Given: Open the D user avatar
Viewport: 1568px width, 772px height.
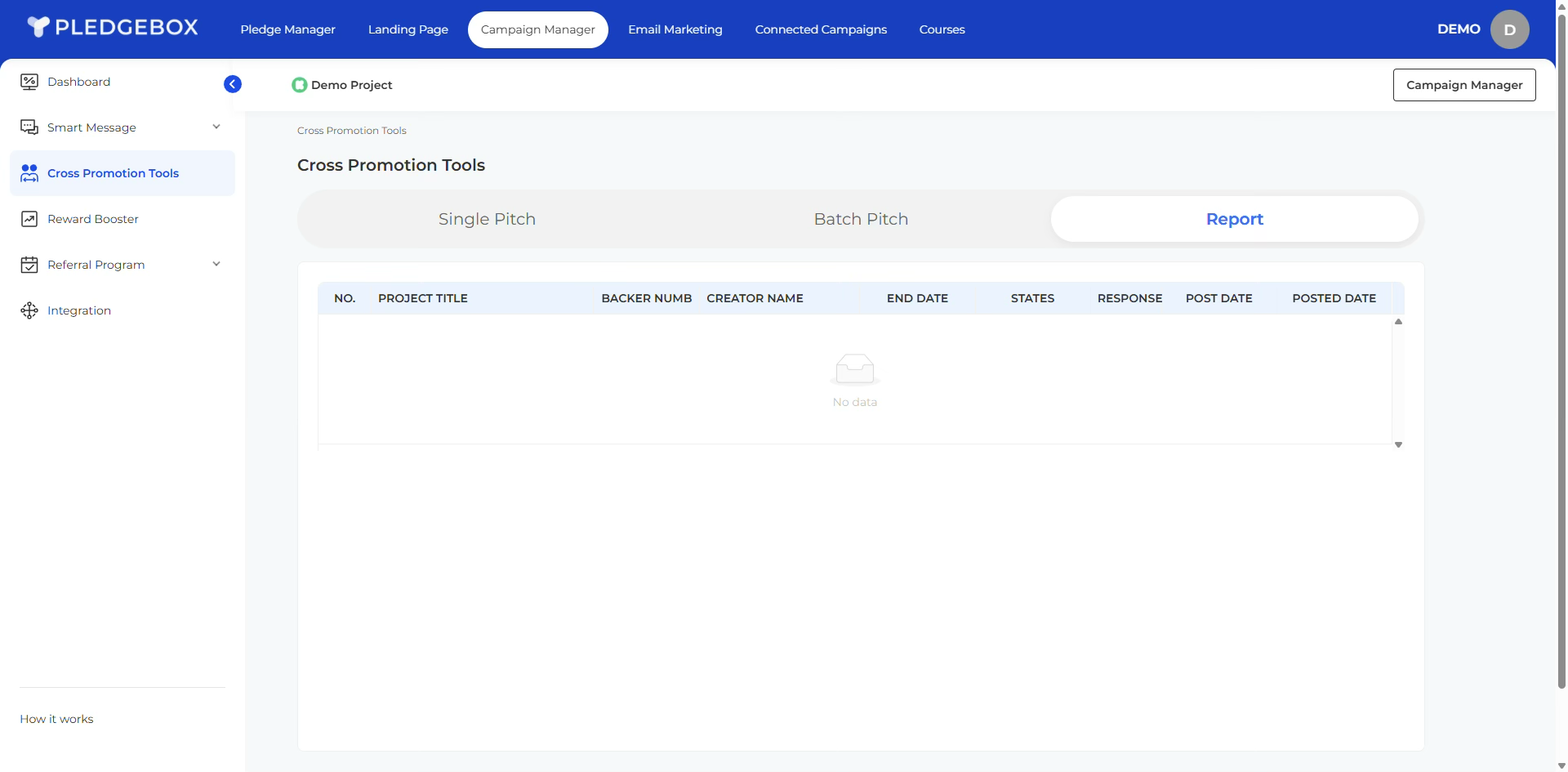Looking at the screenshot, I should tap(1509, 29).
